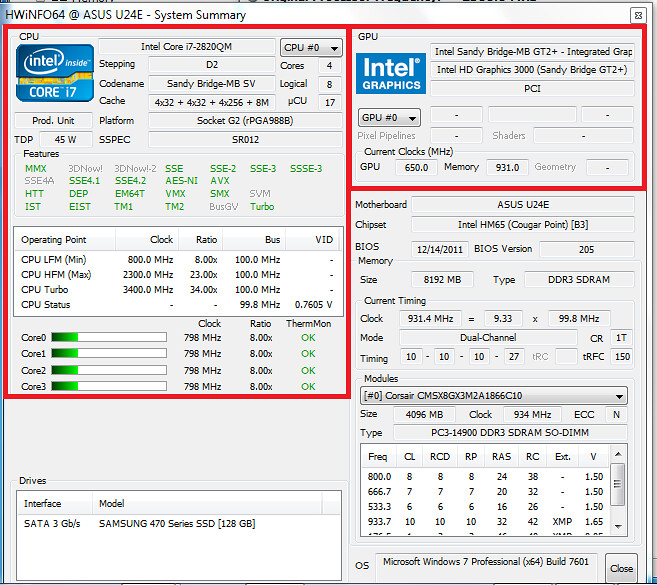The height and width of the screenshot is (585, 657).
Task: Click the 934 MHz module clock field
Action: 532,414
